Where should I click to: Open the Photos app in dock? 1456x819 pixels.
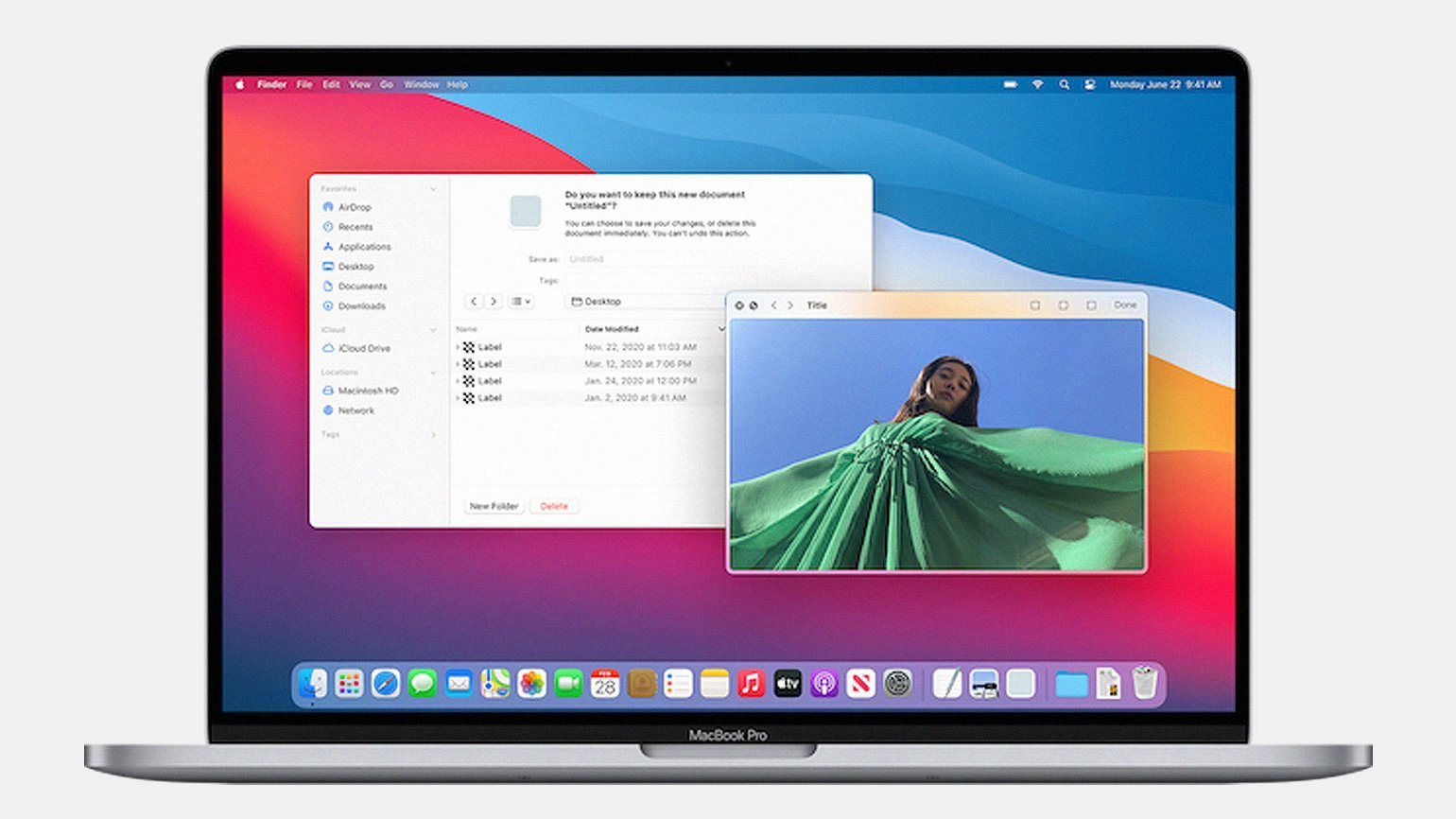(531, 683)
